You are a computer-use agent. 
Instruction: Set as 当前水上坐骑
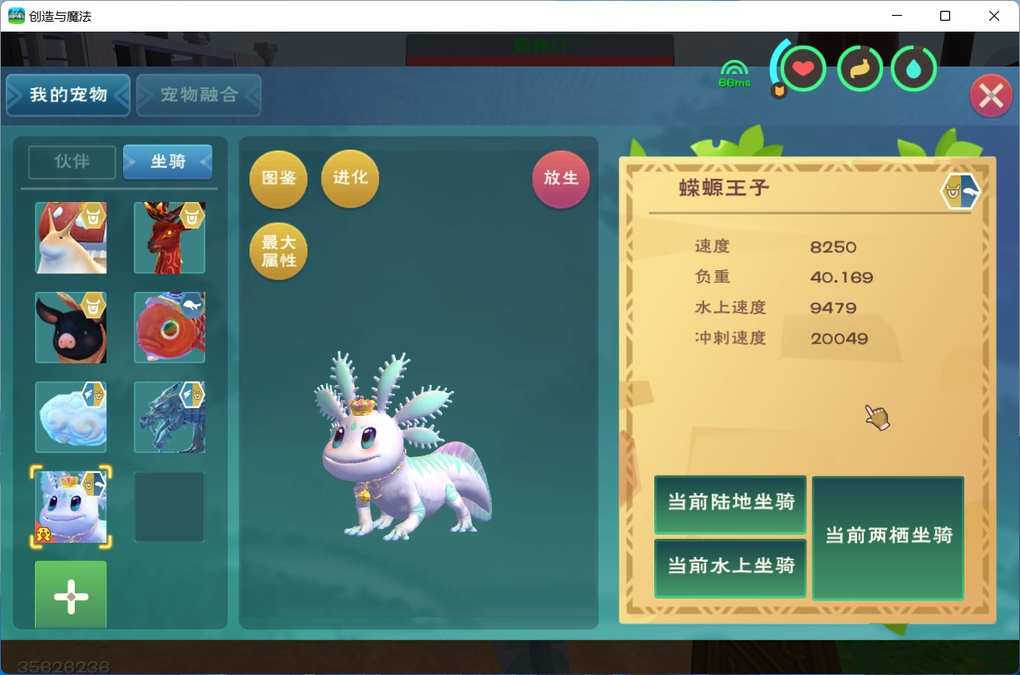(730, 567)
